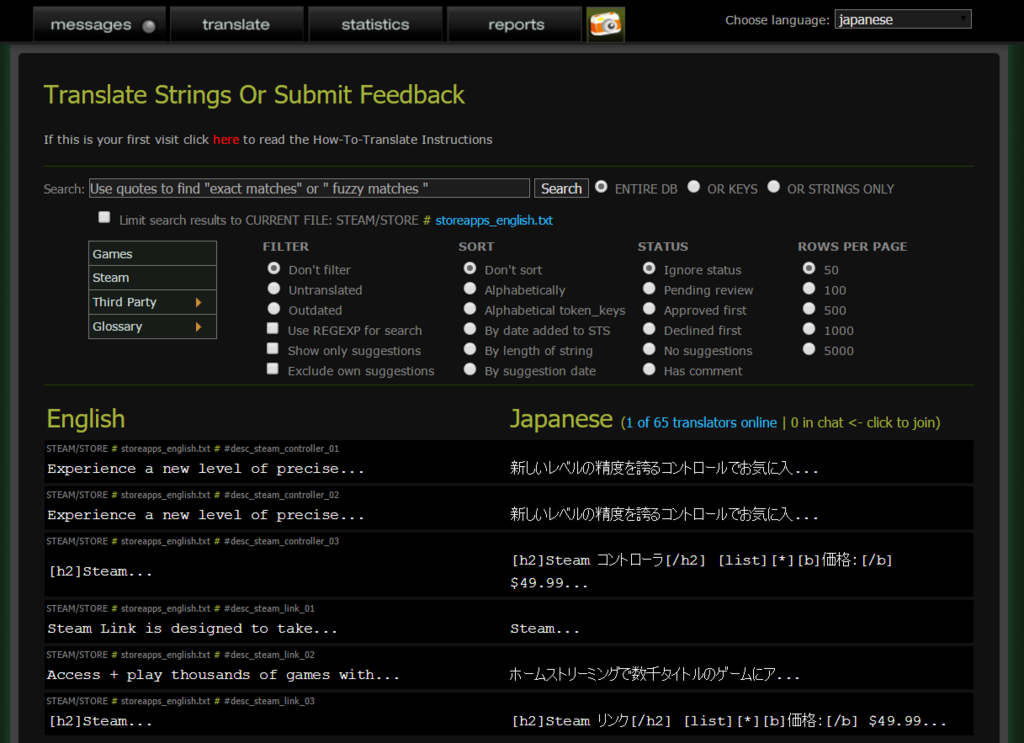Enable Show only suggestions checkbox
This screenshot has width=1024, height=743.
(273, 349)
